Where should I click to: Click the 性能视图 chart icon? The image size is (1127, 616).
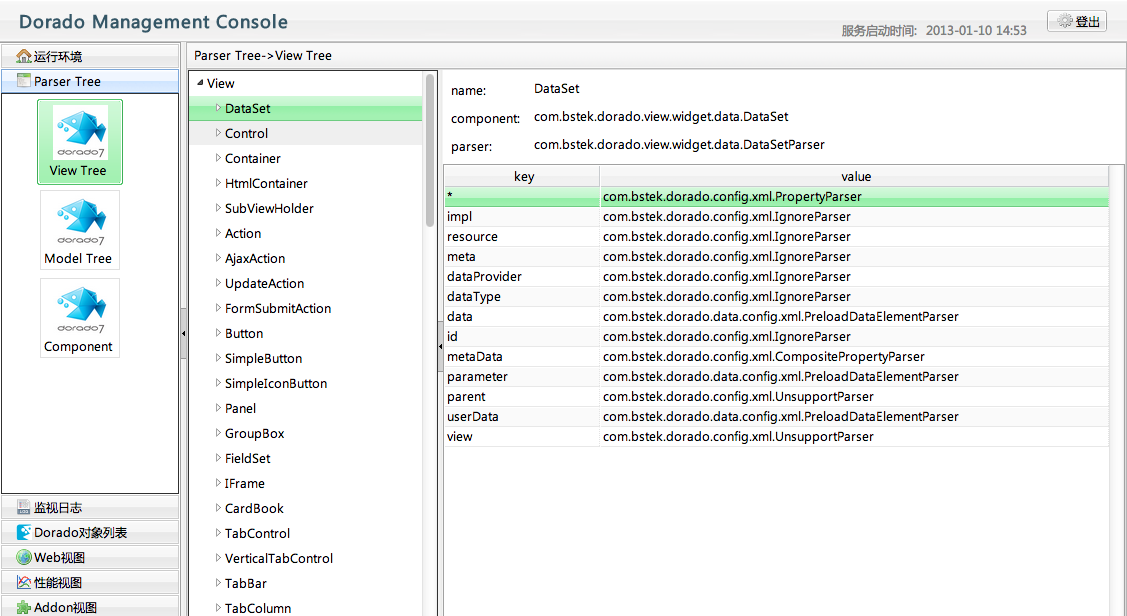(x=24, y=583)
